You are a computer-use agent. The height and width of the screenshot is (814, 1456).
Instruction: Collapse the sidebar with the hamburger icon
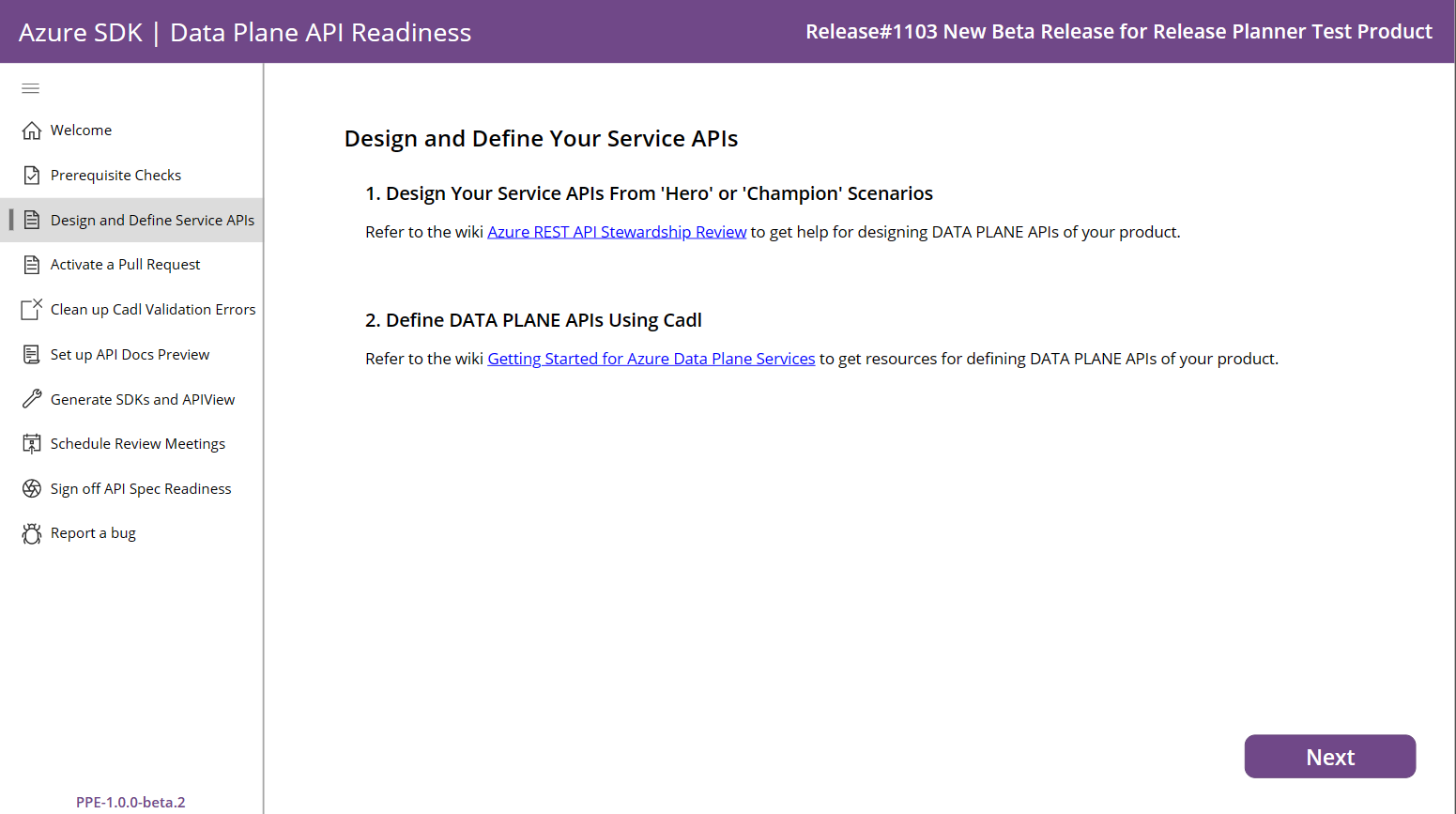(30, 87)
